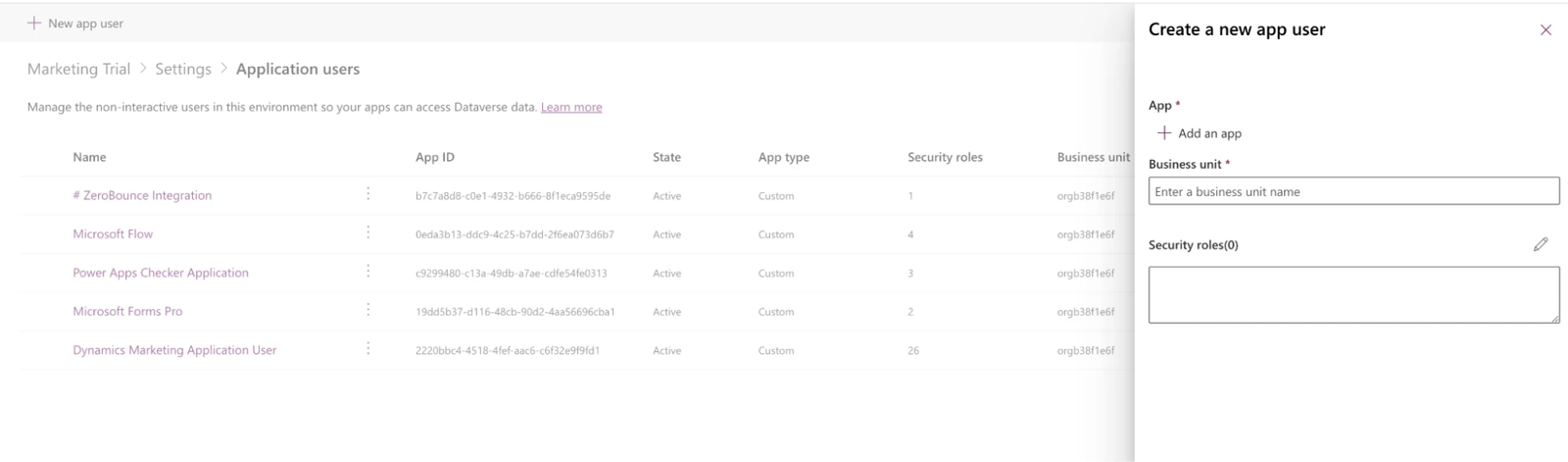Type in the Business unit name field

[x=1352, y=191]
